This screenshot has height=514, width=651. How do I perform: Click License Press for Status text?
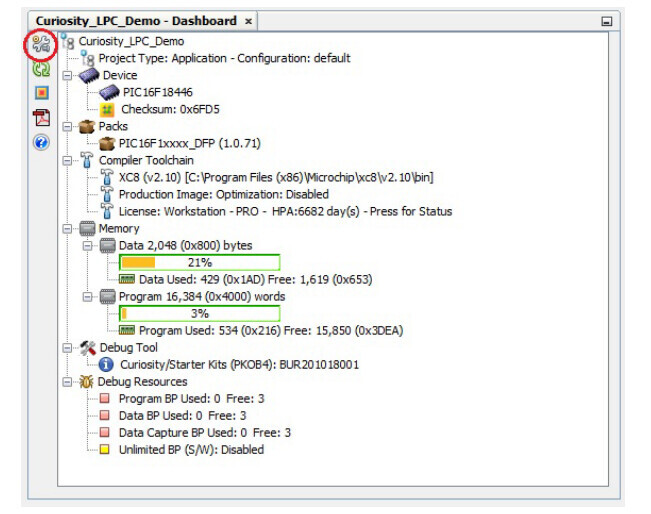click(411, 212)
